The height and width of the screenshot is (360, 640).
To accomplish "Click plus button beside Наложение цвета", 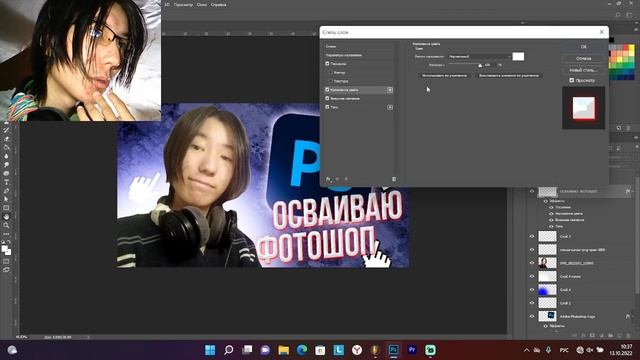I will 390,90.
